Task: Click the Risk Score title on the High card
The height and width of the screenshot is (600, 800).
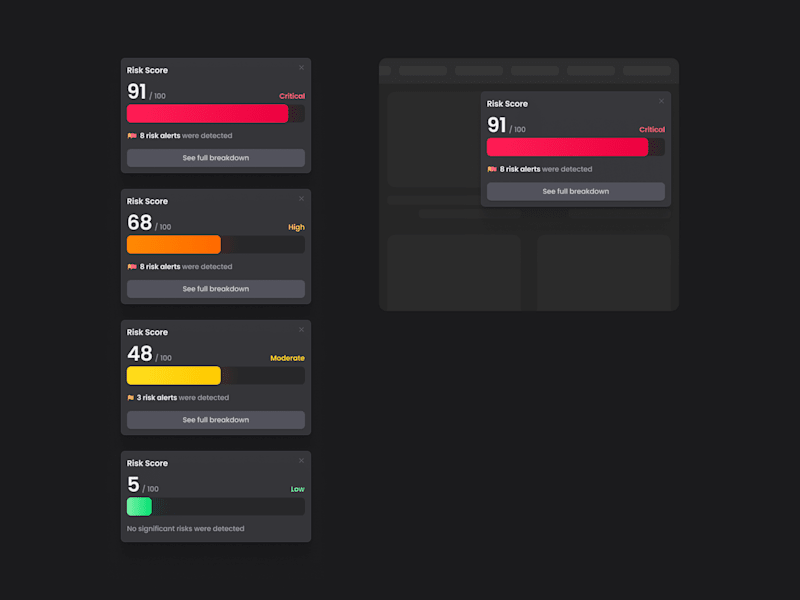Action: click(x=147, y=201)
